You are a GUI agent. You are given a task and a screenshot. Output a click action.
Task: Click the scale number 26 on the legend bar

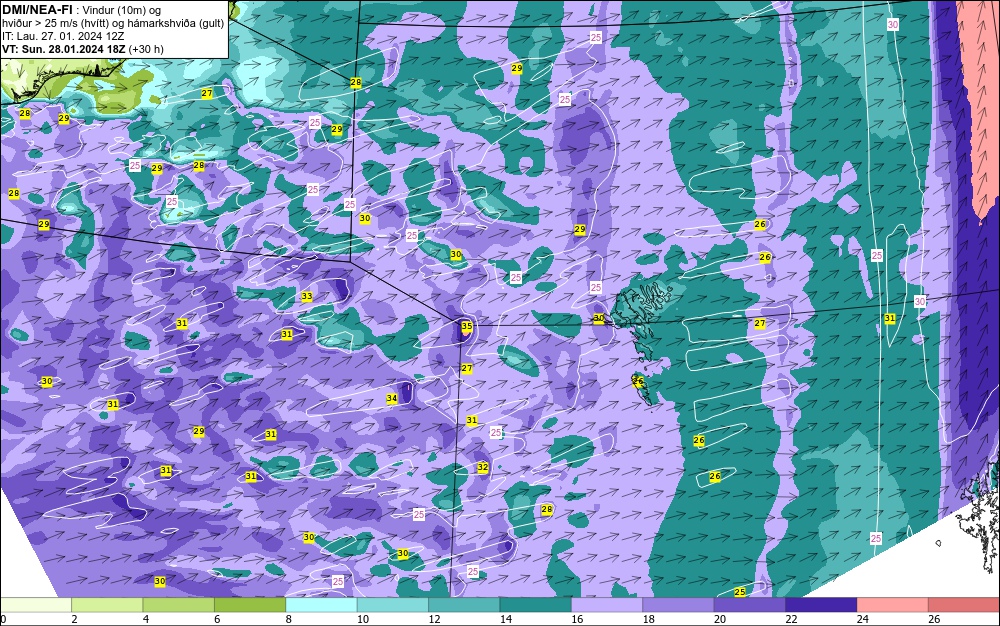[x=934, y=619]
